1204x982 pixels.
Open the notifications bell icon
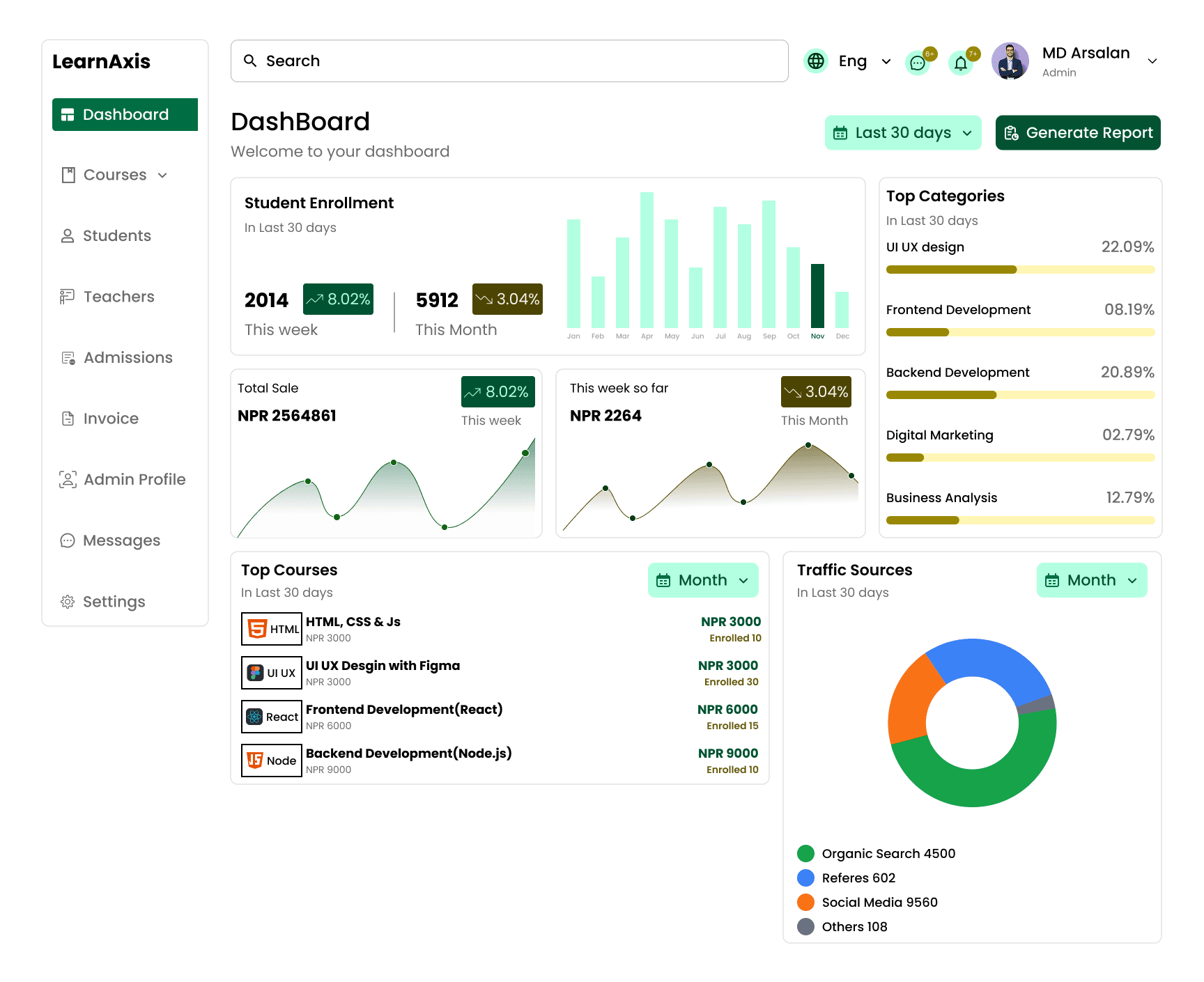(961, 63)
